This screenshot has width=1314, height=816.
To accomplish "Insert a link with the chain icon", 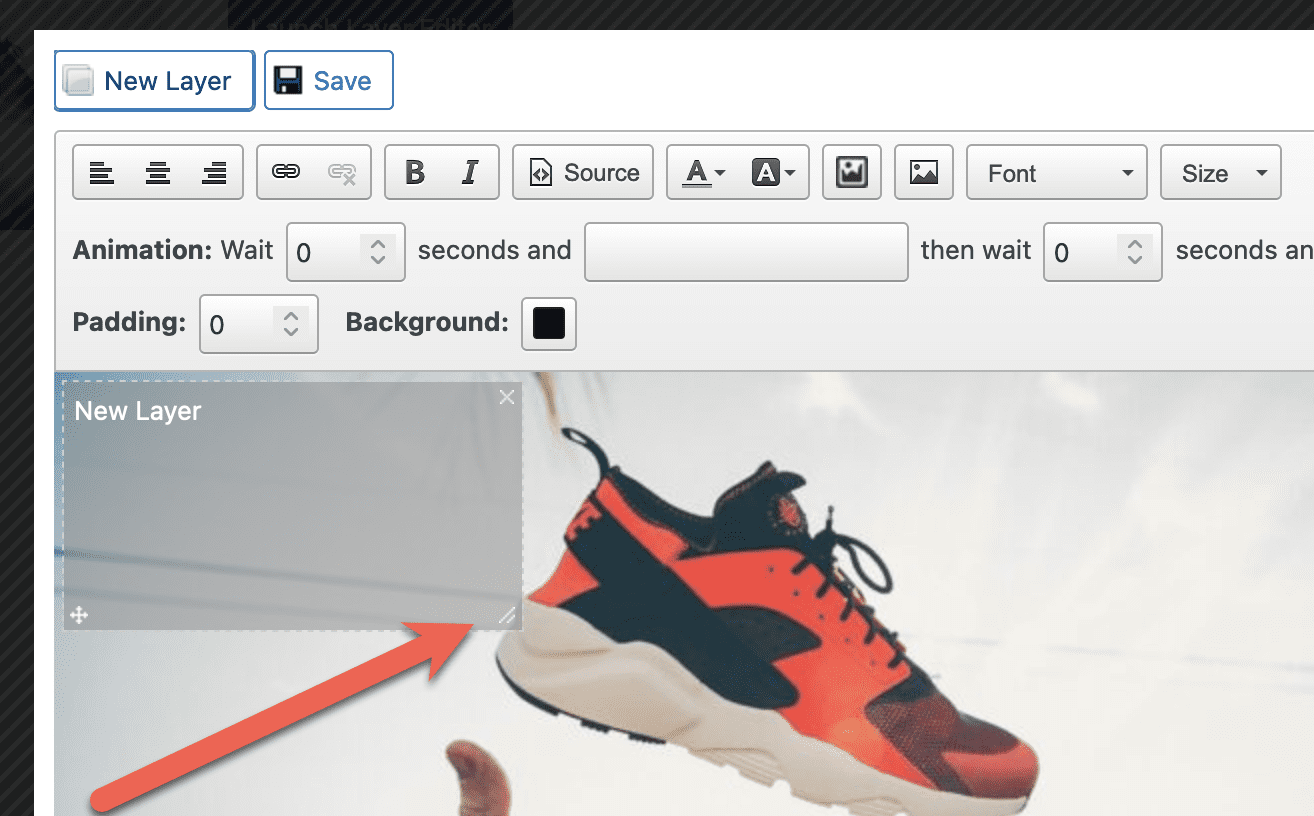I will point(286,173).
